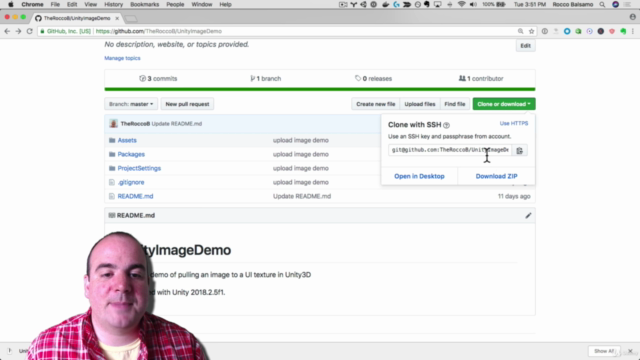Viewport: 640px width, 360px height.
Task: Open the Branch: master dropdown
Action: point(131,104)
